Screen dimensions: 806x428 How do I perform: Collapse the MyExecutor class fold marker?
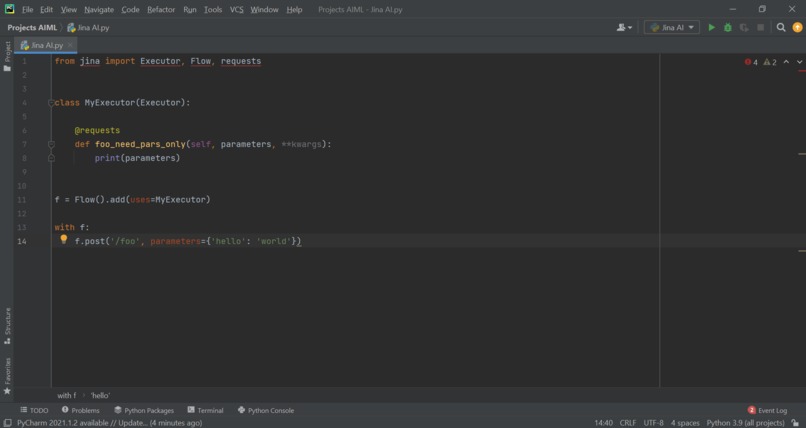tap(51, 103)
